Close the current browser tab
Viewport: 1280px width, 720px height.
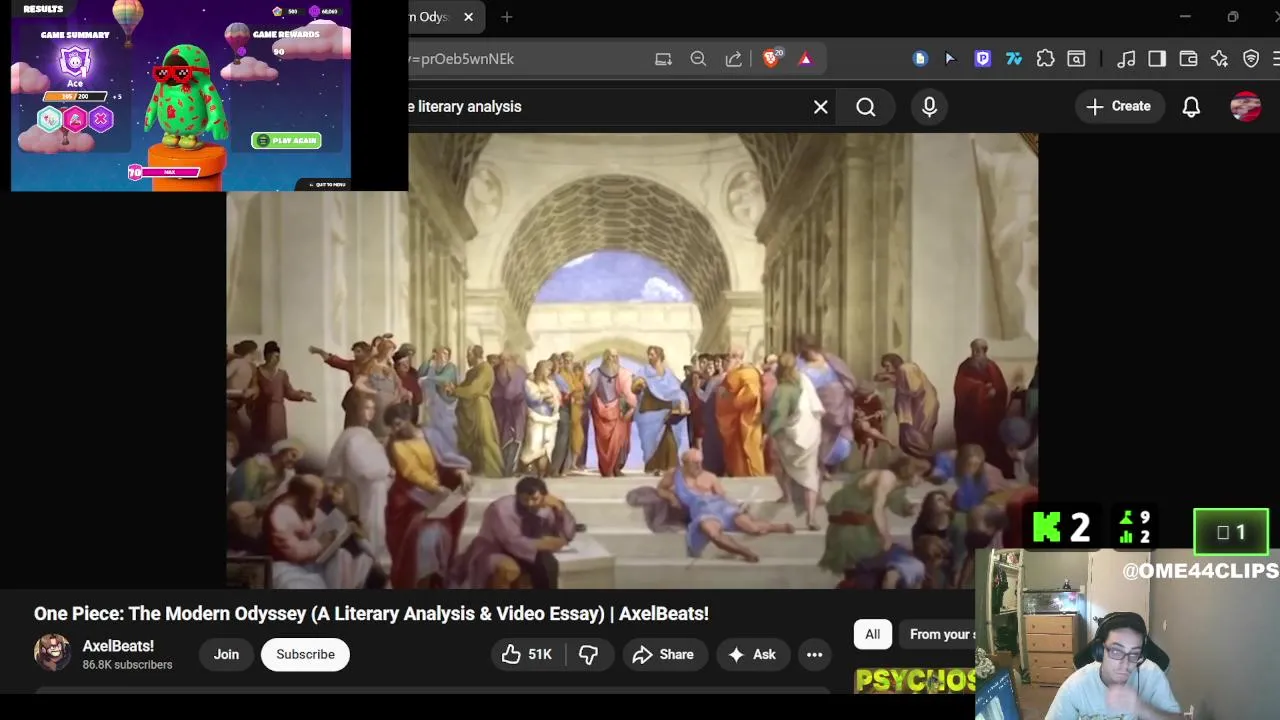(468, 17)
